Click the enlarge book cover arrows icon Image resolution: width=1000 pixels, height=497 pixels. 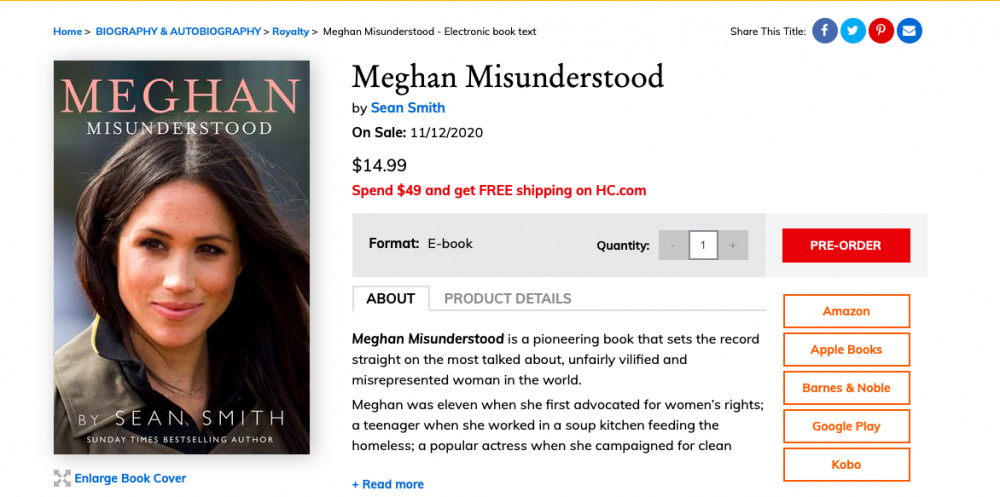click(62, 478)
